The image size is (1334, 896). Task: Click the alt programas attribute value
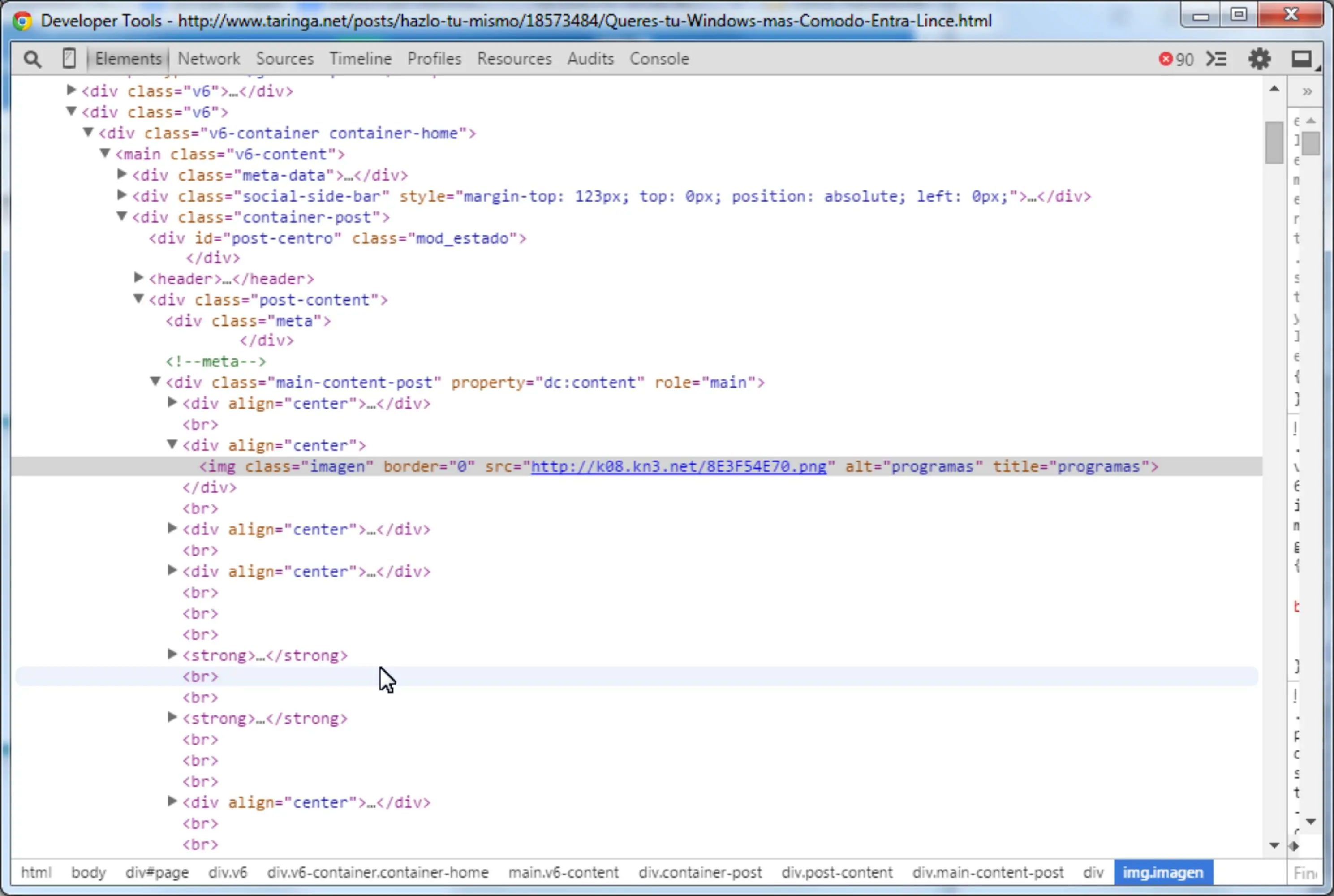(x=932, y=467)
